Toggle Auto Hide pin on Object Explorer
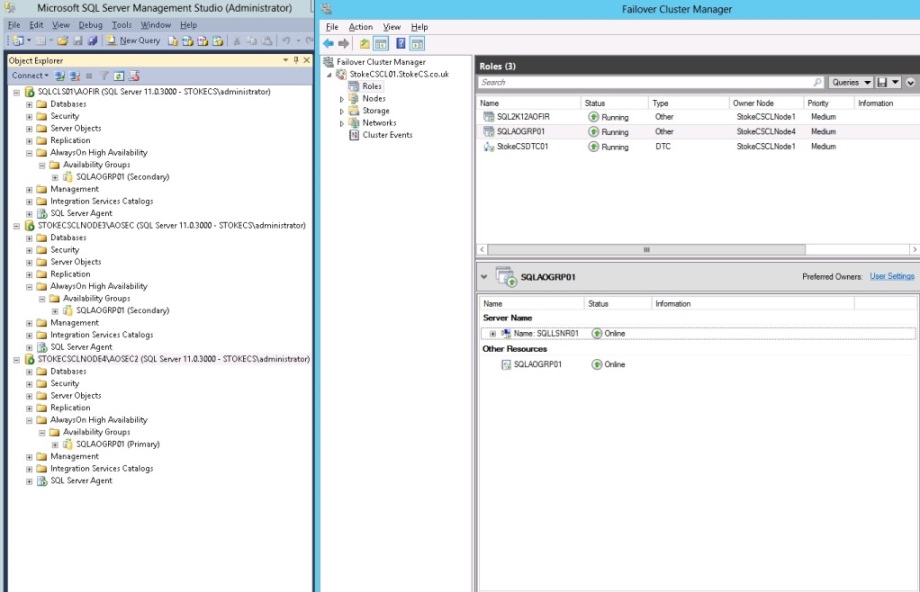This screenshot has width=920, height=592. tap(296, 60)
